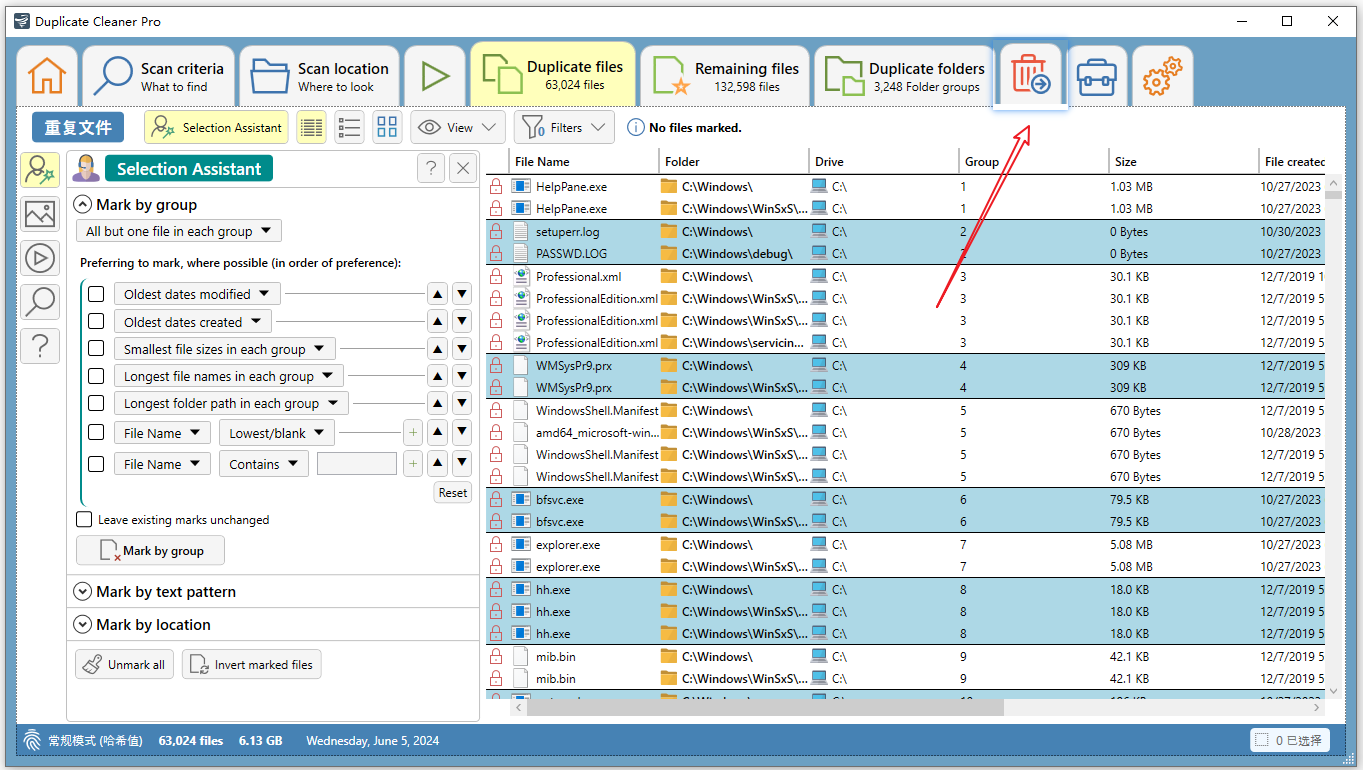This screenshot has height=770, width=1363.
Task: Click the Mark by group button
Action: point(150,550)
